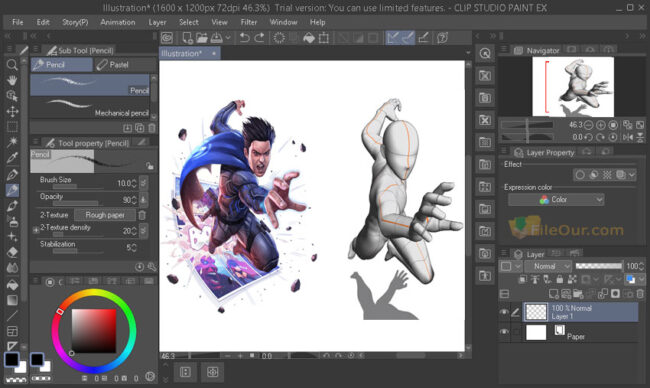Expand Layer Property effect dropdown arrow
Viewport: 650px width, 388px height.
632,175
